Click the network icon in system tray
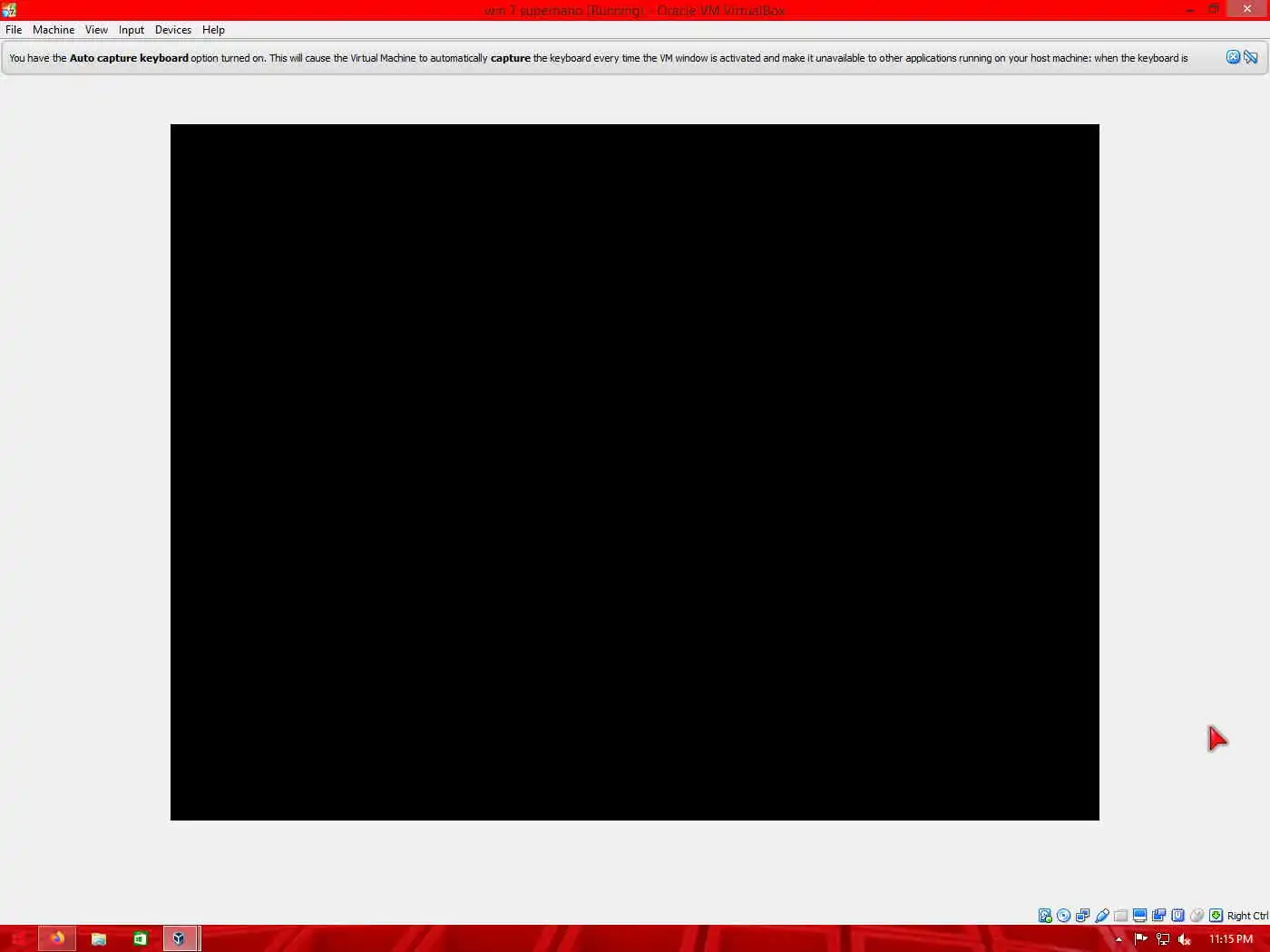This screenshot has height=952, width=1270. click(1163, 939)
